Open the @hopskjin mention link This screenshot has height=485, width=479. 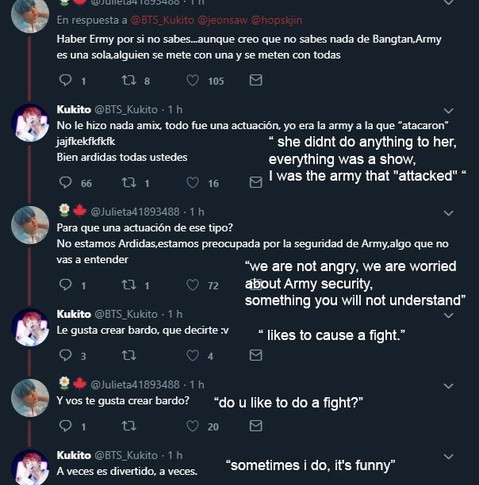276,20
